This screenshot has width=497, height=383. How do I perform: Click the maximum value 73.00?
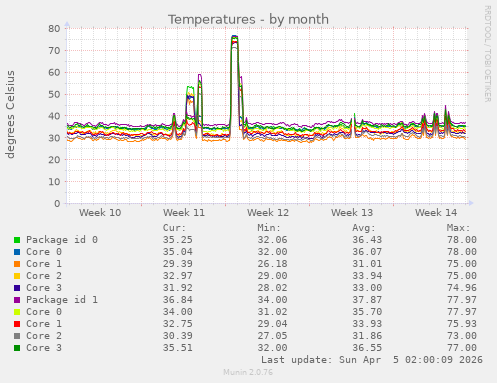tap(462, 336)
